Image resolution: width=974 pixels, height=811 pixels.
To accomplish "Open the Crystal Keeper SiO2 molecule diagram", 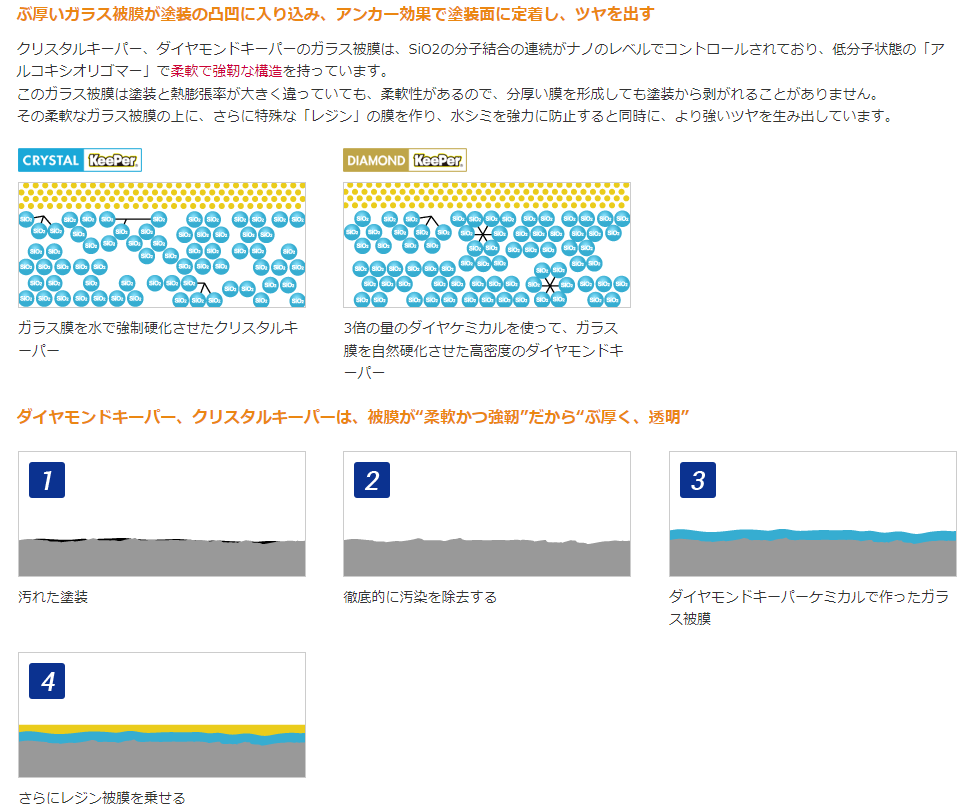I will tap(162, 245).
